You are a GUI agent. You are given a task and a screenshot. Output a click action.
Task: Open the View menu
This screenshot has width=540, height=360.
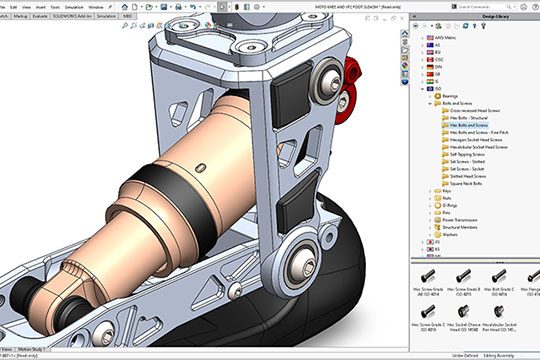point(26,7)
